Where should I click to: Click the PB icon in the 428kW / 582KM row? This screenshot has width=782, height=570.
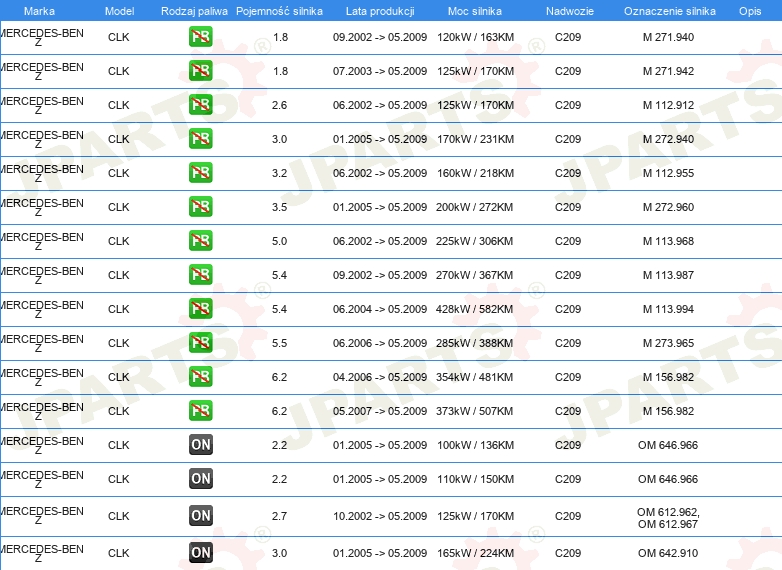tap(201, 309)
